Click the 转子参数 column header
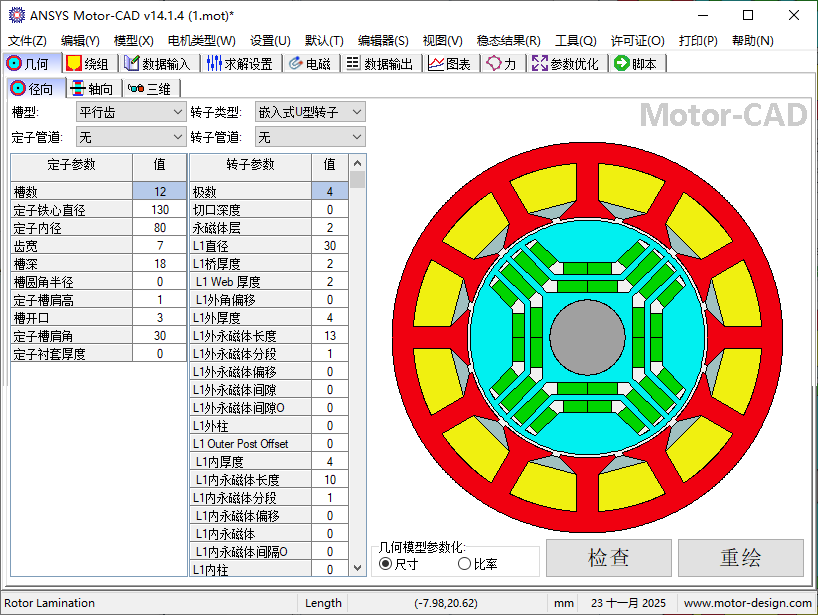Image resolution: width=818 pixels, height=615 pixels. tap(250, 167)
